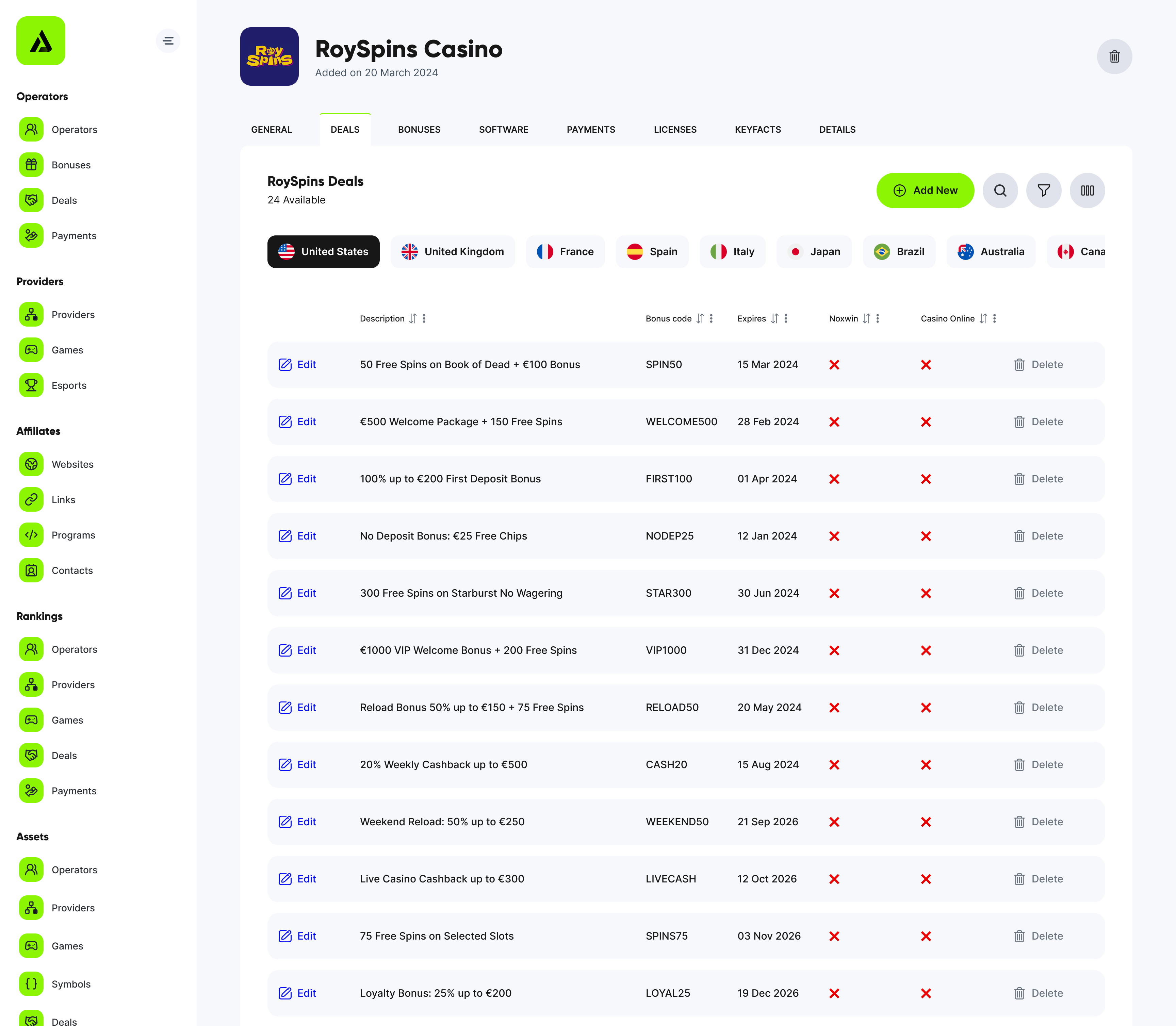The height and width of the screenshot is (1026, 1176).
Task: Open Casino Online column options dots menu
Action: point(995,318)
